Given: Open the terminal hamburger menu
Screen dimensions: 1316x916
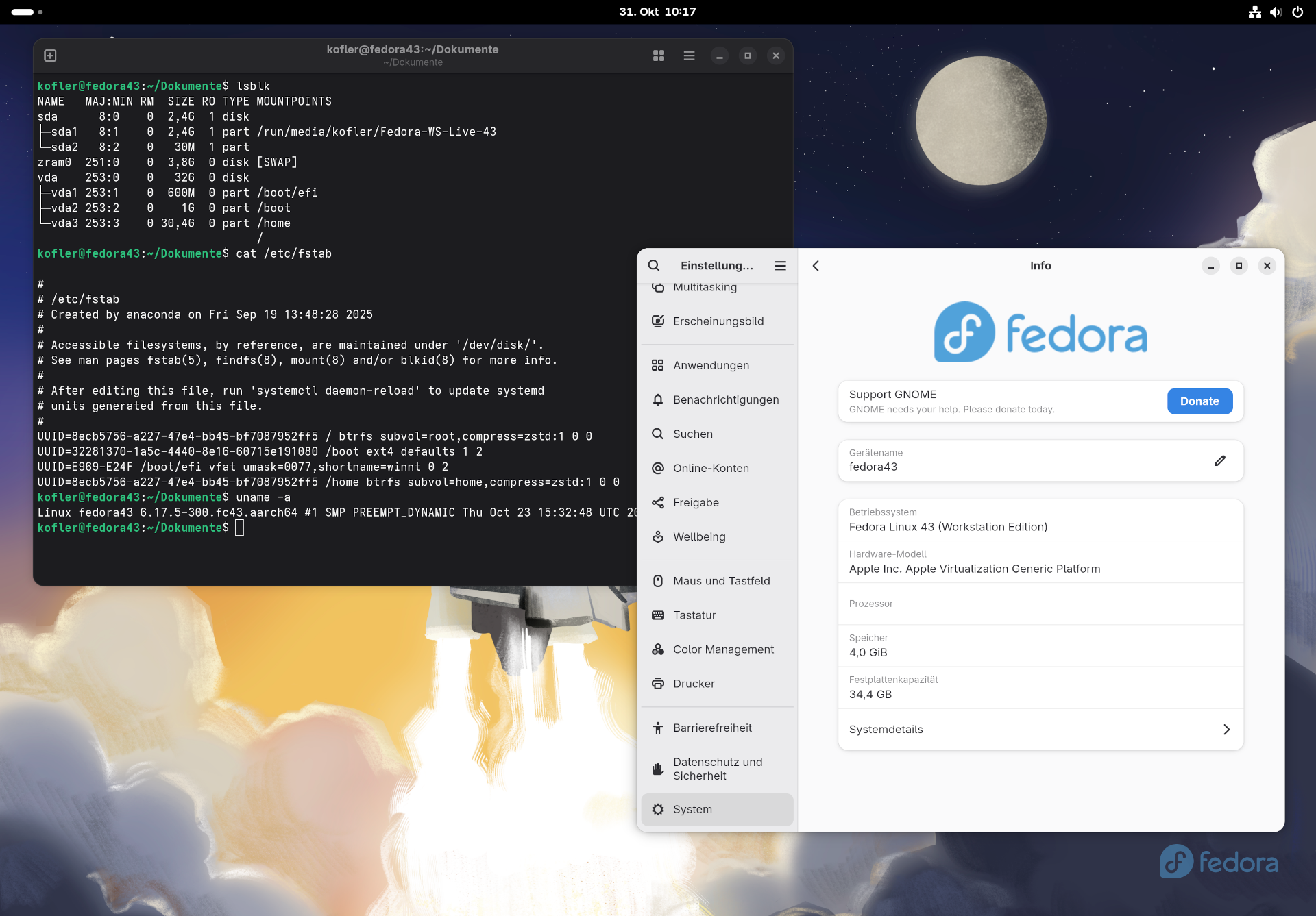Looking at the screenshot, I should click(x=689, y=55).
